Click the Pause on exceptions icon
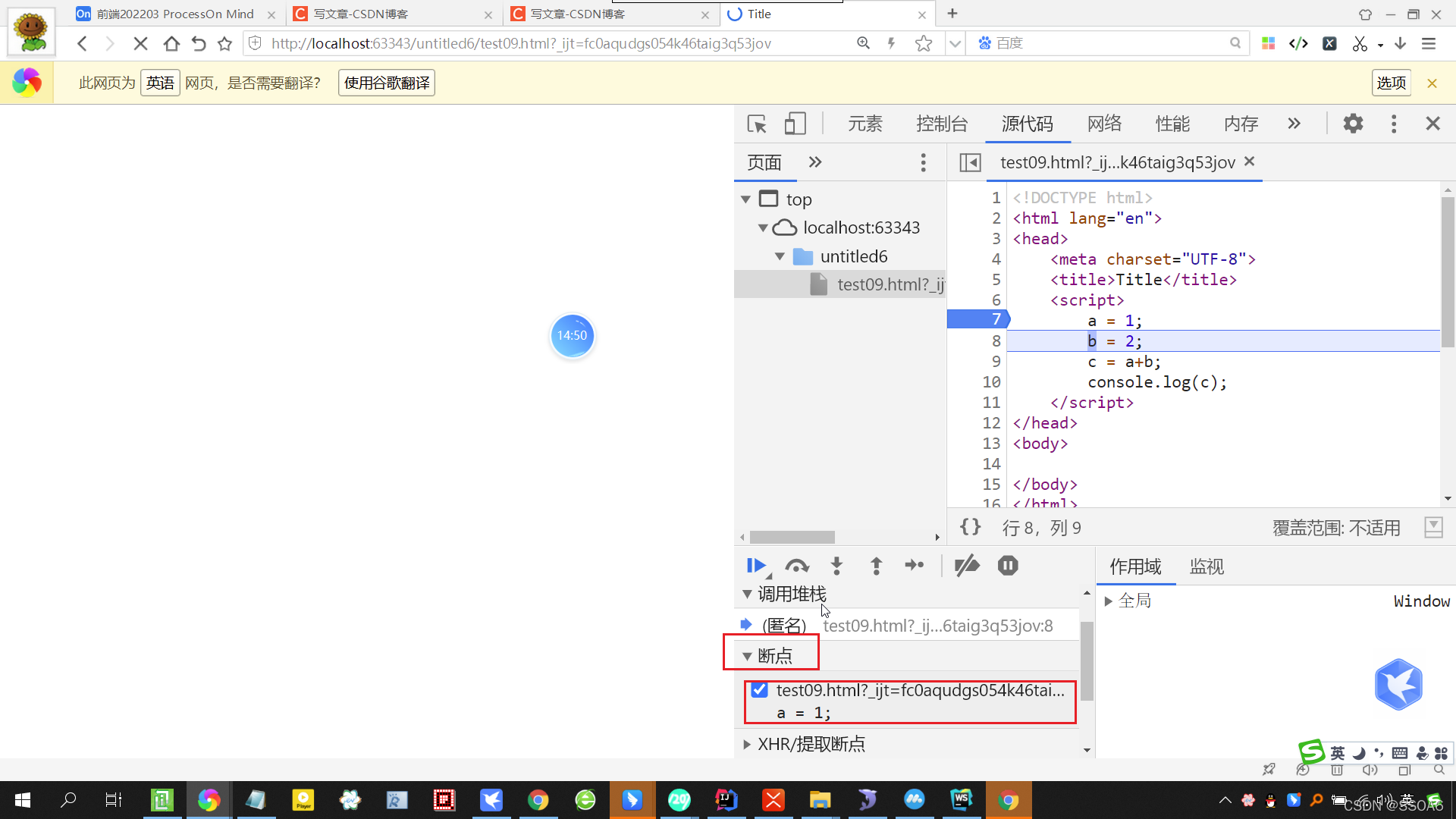The image size is (1456, 819). click(x=1007, y=565)
